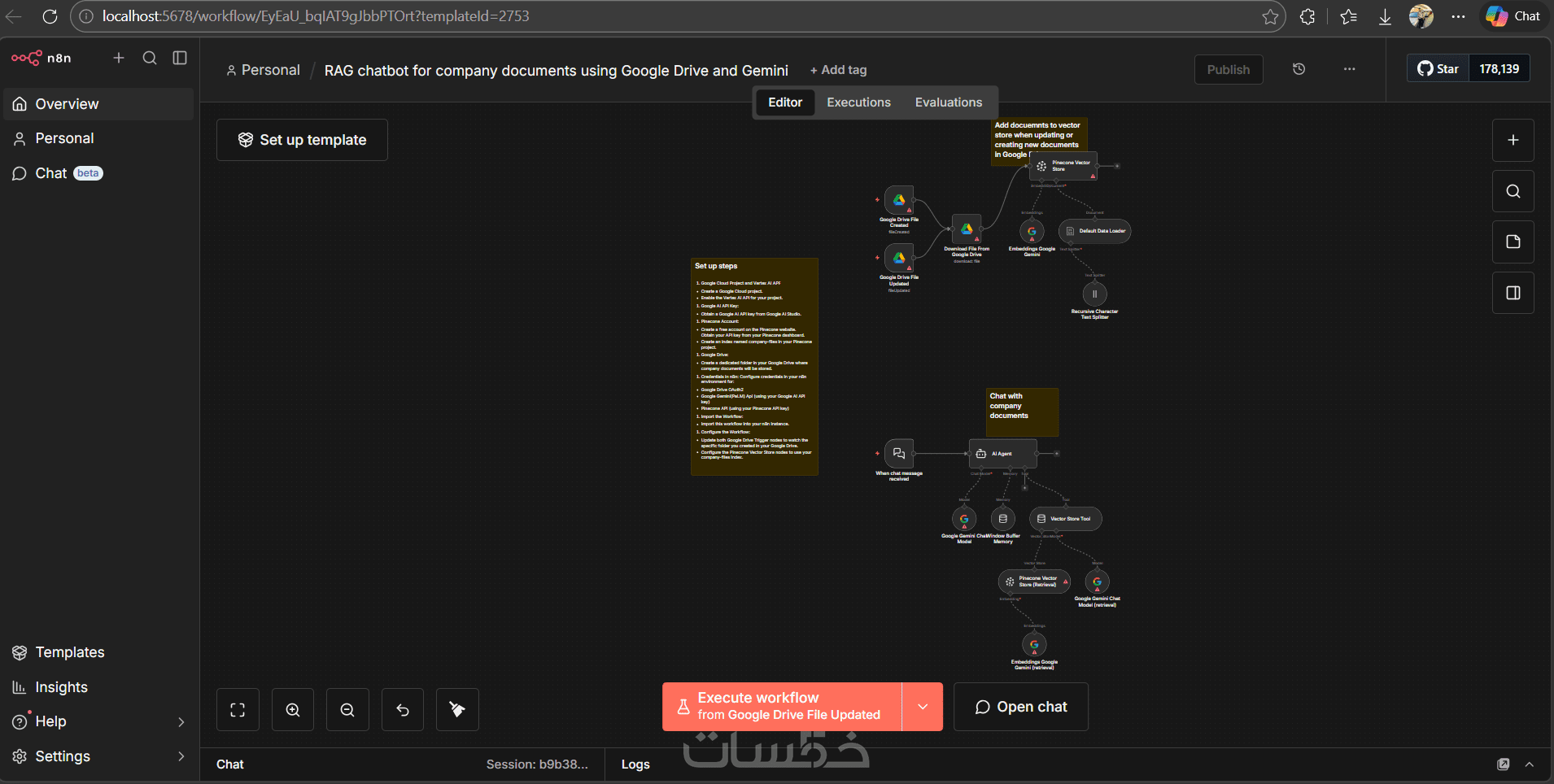Click the GitHub Star button
Screen dimensions: 1554x784
point(1438,69)
